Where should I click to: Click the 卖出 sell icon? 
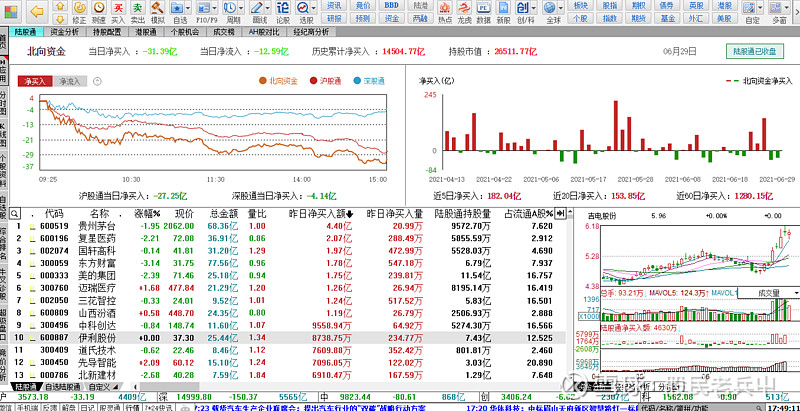pyautogui.click(x=137, y=12)
